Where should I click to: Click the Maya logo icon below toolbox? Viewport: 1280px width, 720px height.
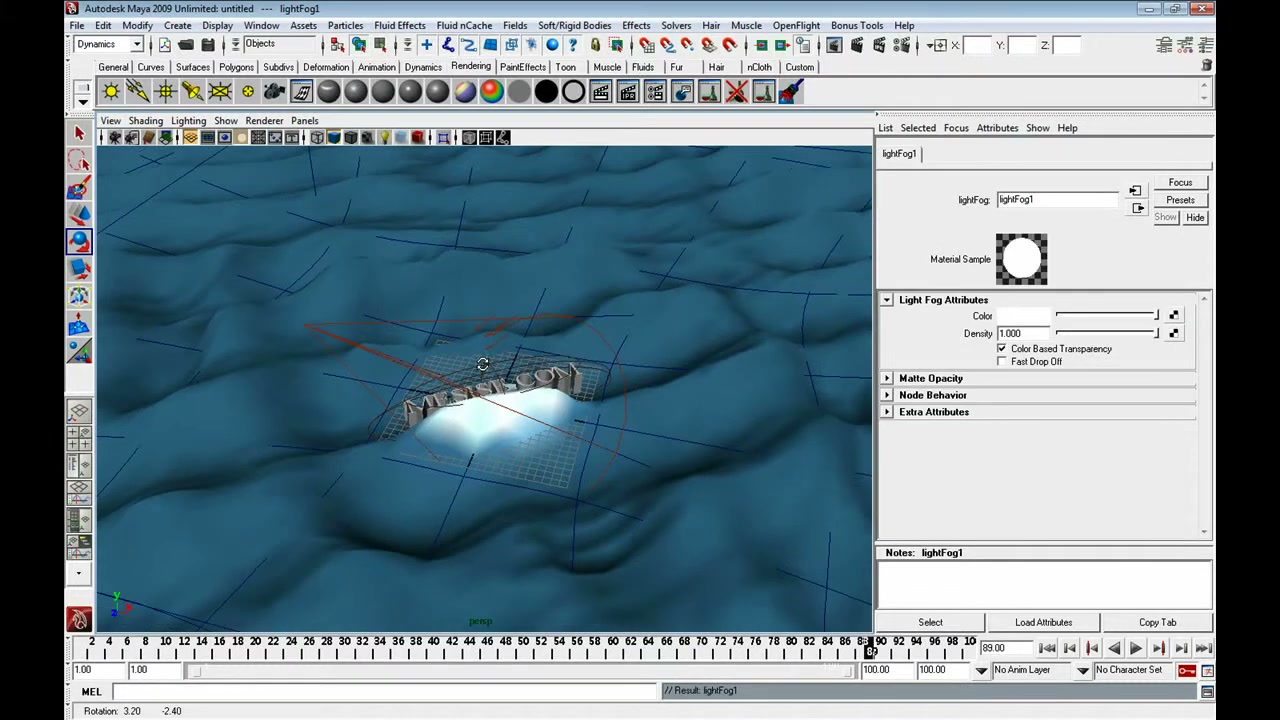pos(80,620)
